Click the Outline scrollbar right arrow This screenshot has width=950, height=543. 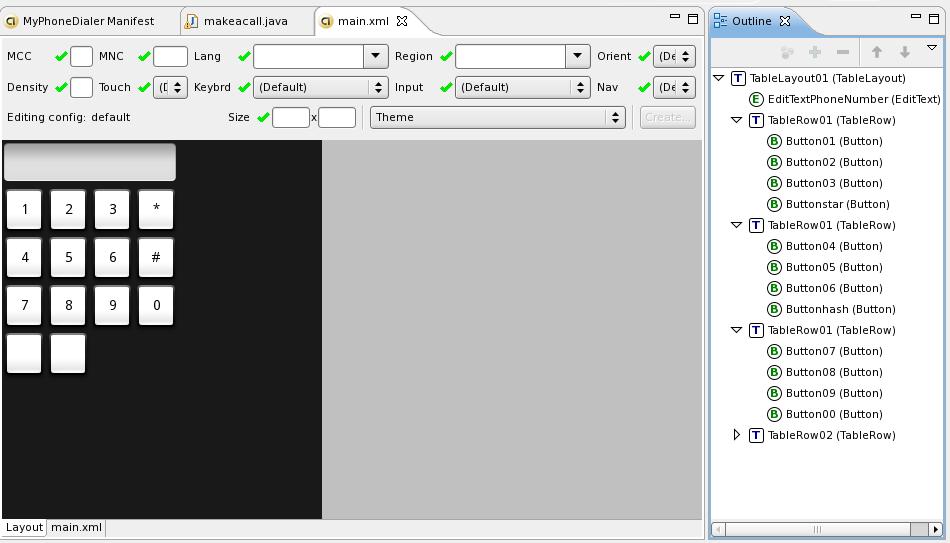coord(936,529)
